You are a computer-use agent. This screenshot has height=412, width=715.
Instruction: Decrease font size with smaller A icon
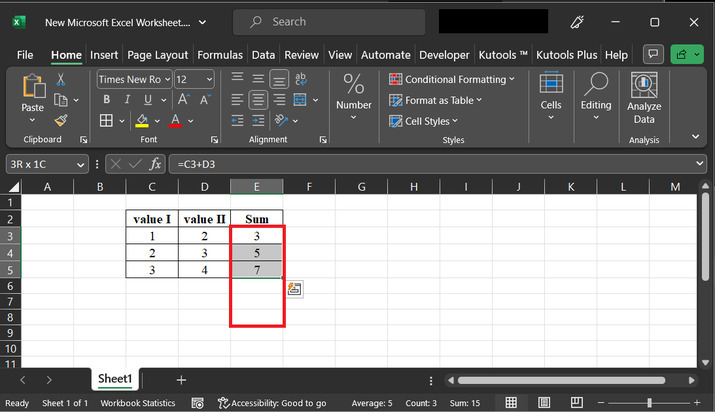[x=205, y=99]
